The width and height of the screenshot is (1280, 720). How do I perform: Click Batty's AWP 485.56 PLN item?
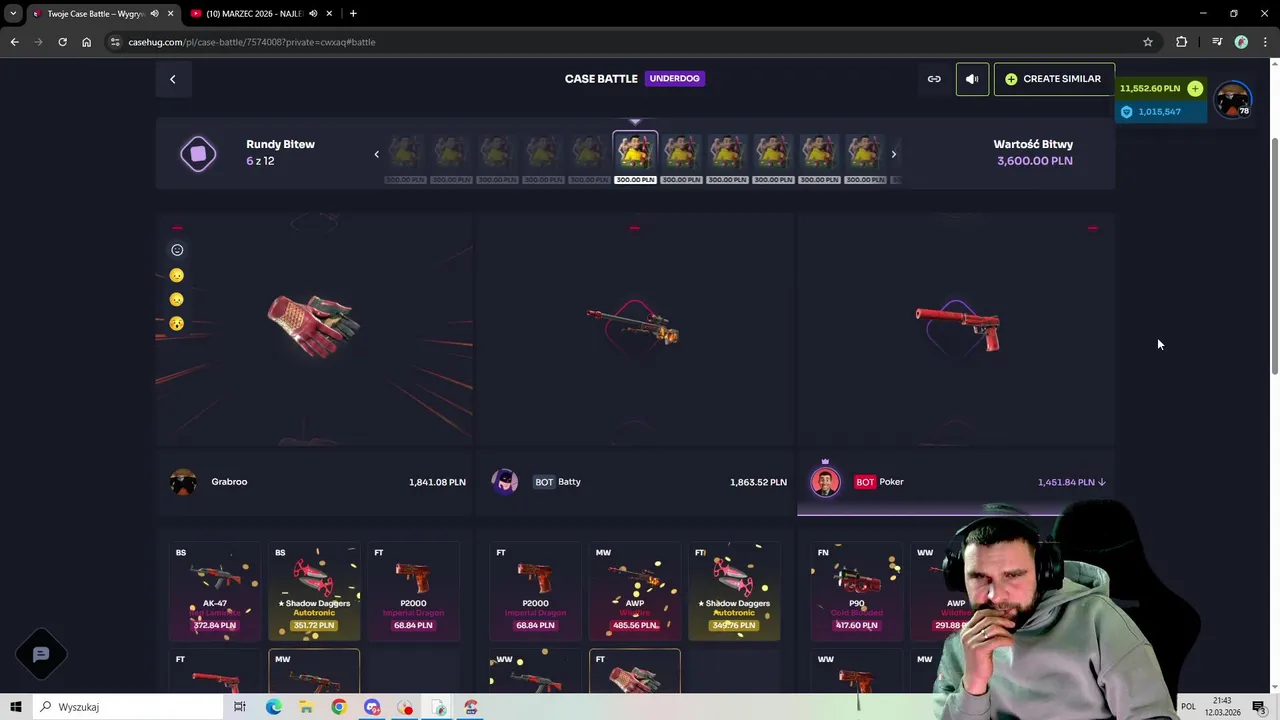(x=635, y=590)
